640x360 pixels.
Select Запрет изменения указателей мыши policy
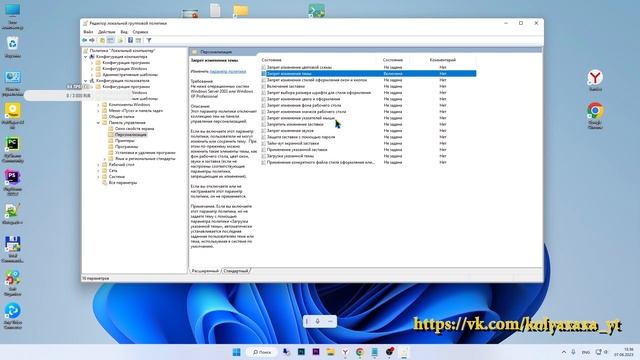tap(301, 118)
